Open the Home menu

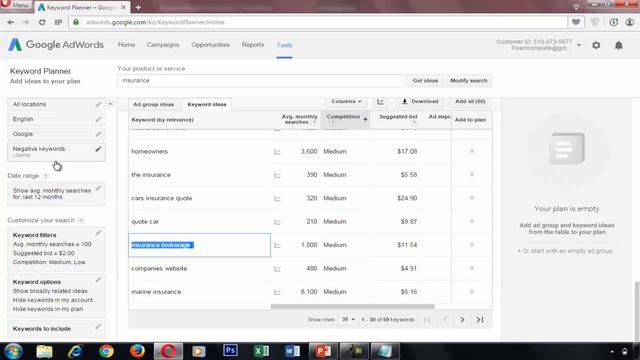[126, 44]
